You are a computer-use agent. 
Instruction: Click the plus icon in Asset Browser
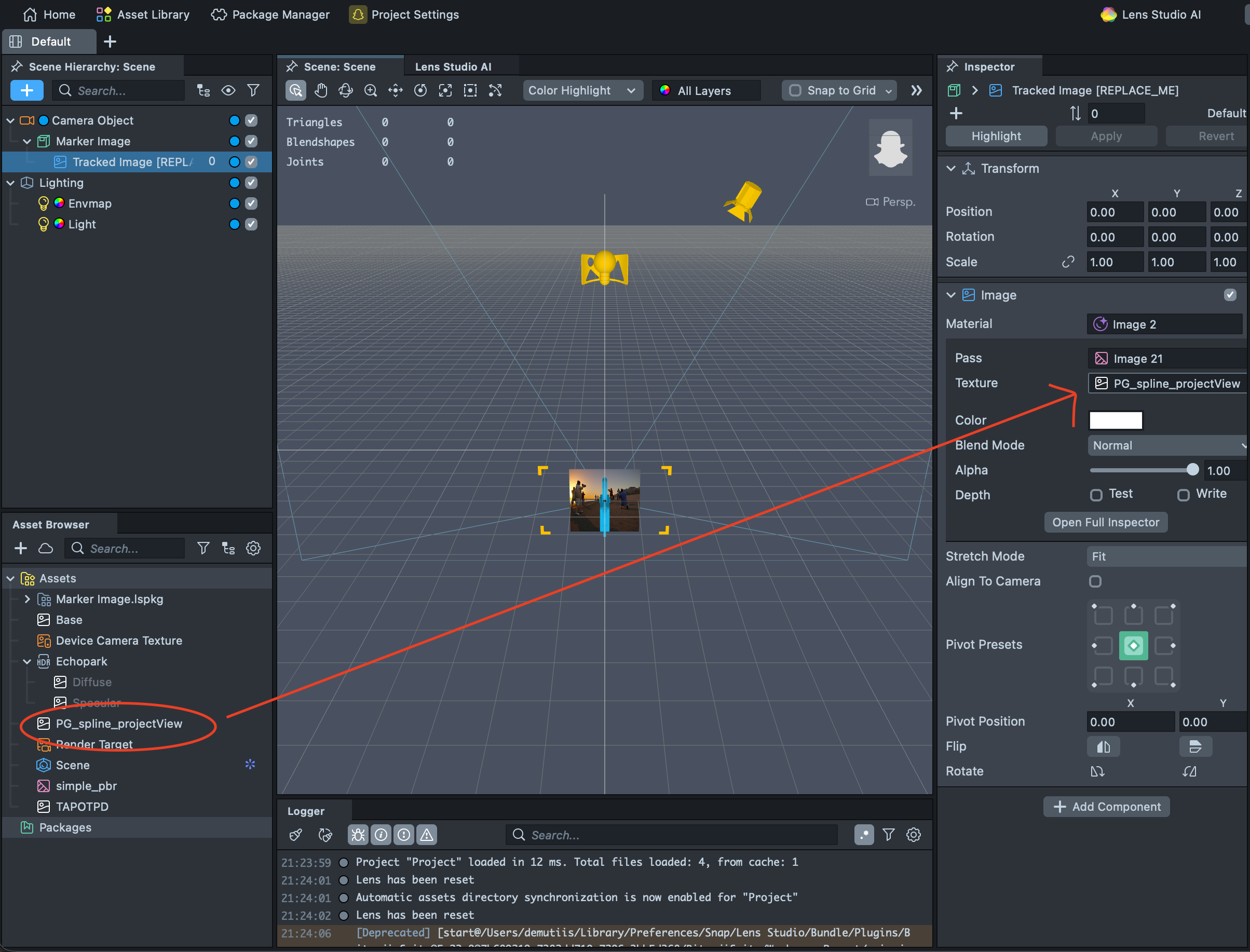point(21,549)
